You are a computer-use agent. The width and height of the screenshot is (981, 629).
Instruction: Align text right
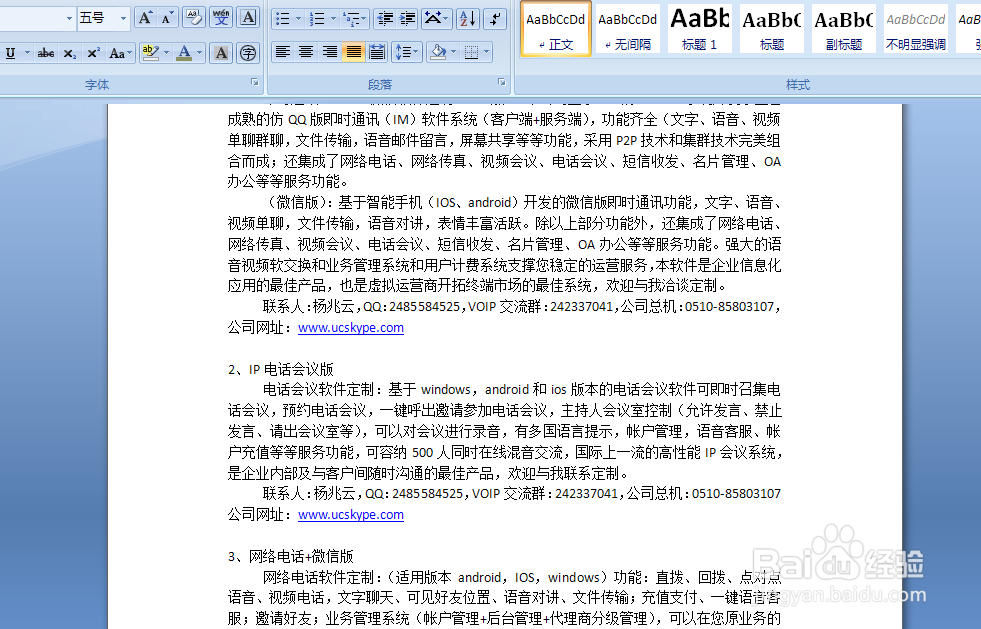[x=329, y=52]
